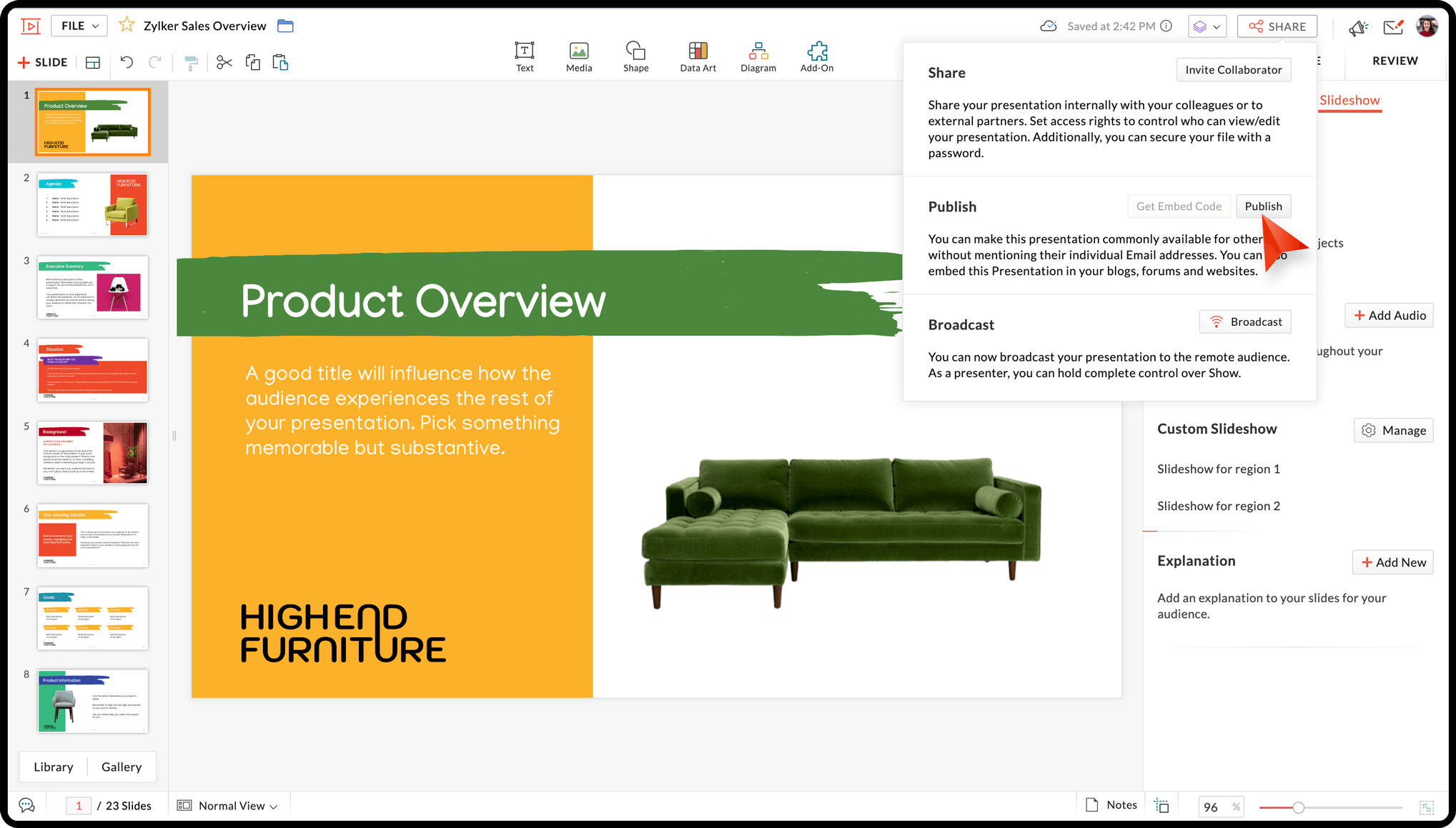
Task: Select slide 5 Background thumbnail
Action: click(92, 453)
